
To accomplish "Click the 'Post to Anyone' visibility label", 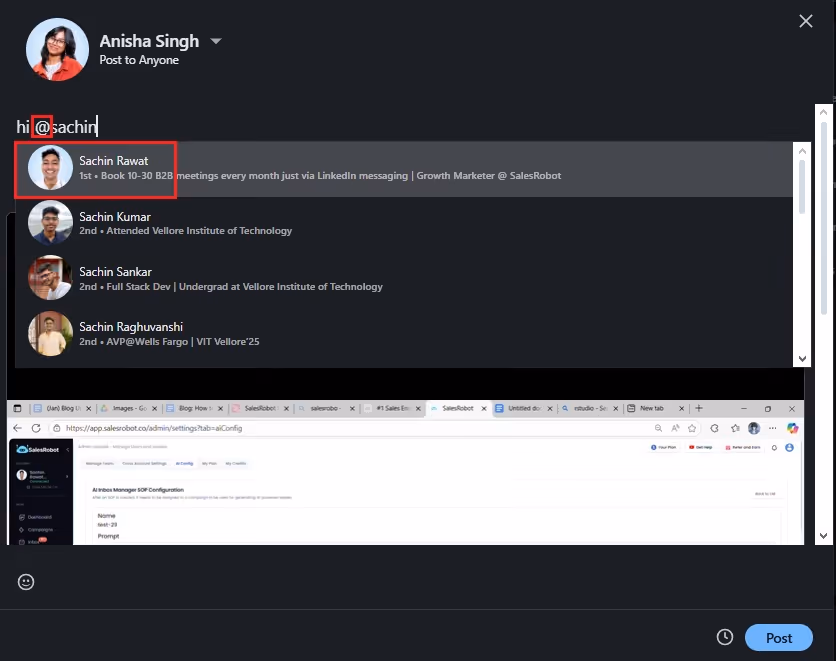I will tap(139, 60).
